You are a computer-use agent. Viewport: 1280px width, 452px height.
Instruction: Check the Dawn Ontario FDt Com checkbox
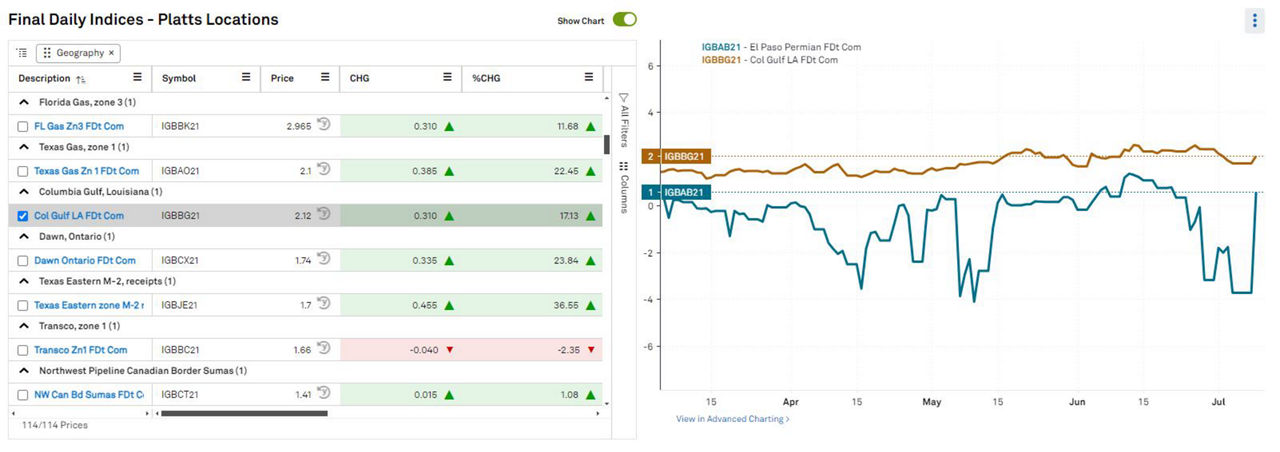coord(23,261)
